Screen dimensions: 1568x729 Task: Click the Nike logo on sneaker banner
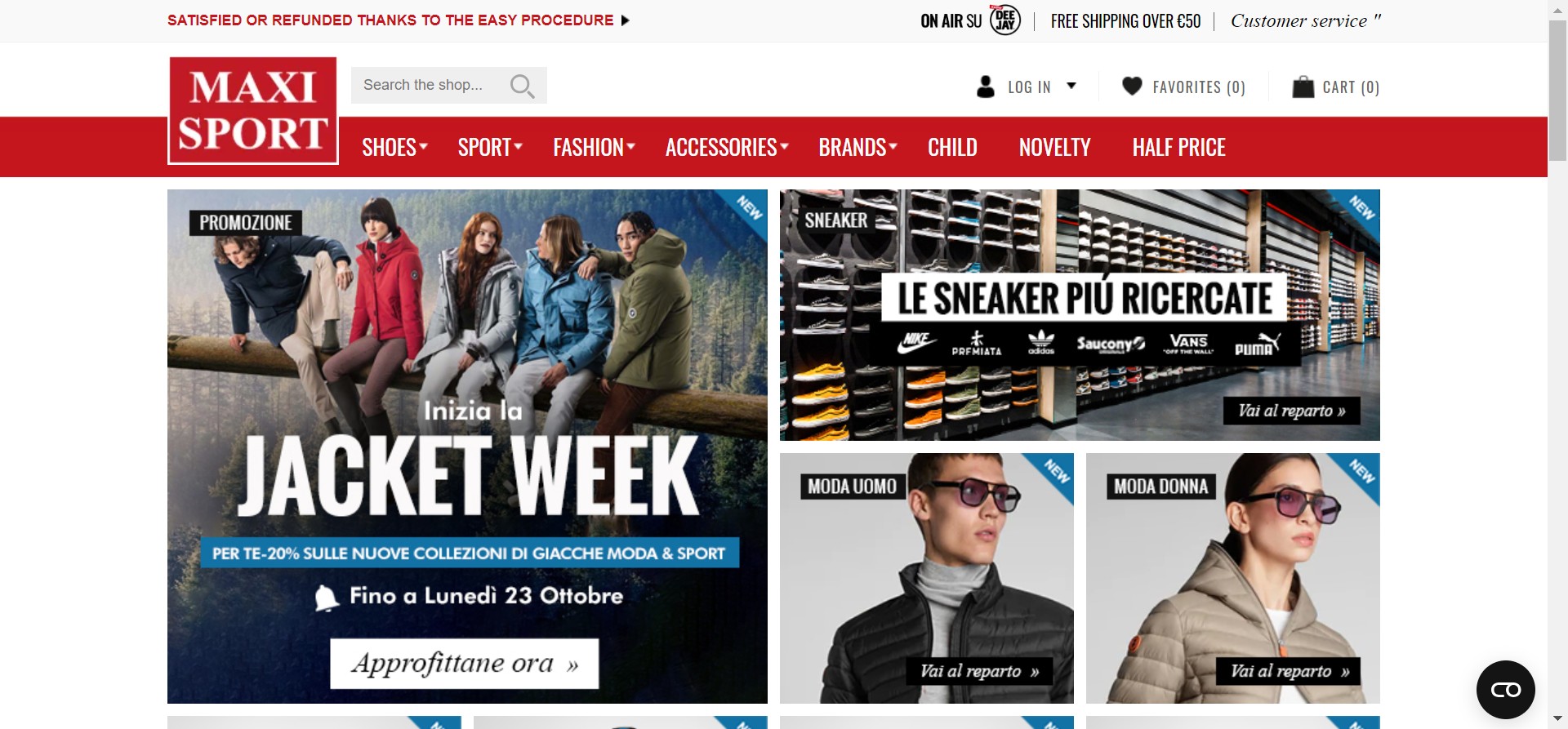tap(916, 342)
